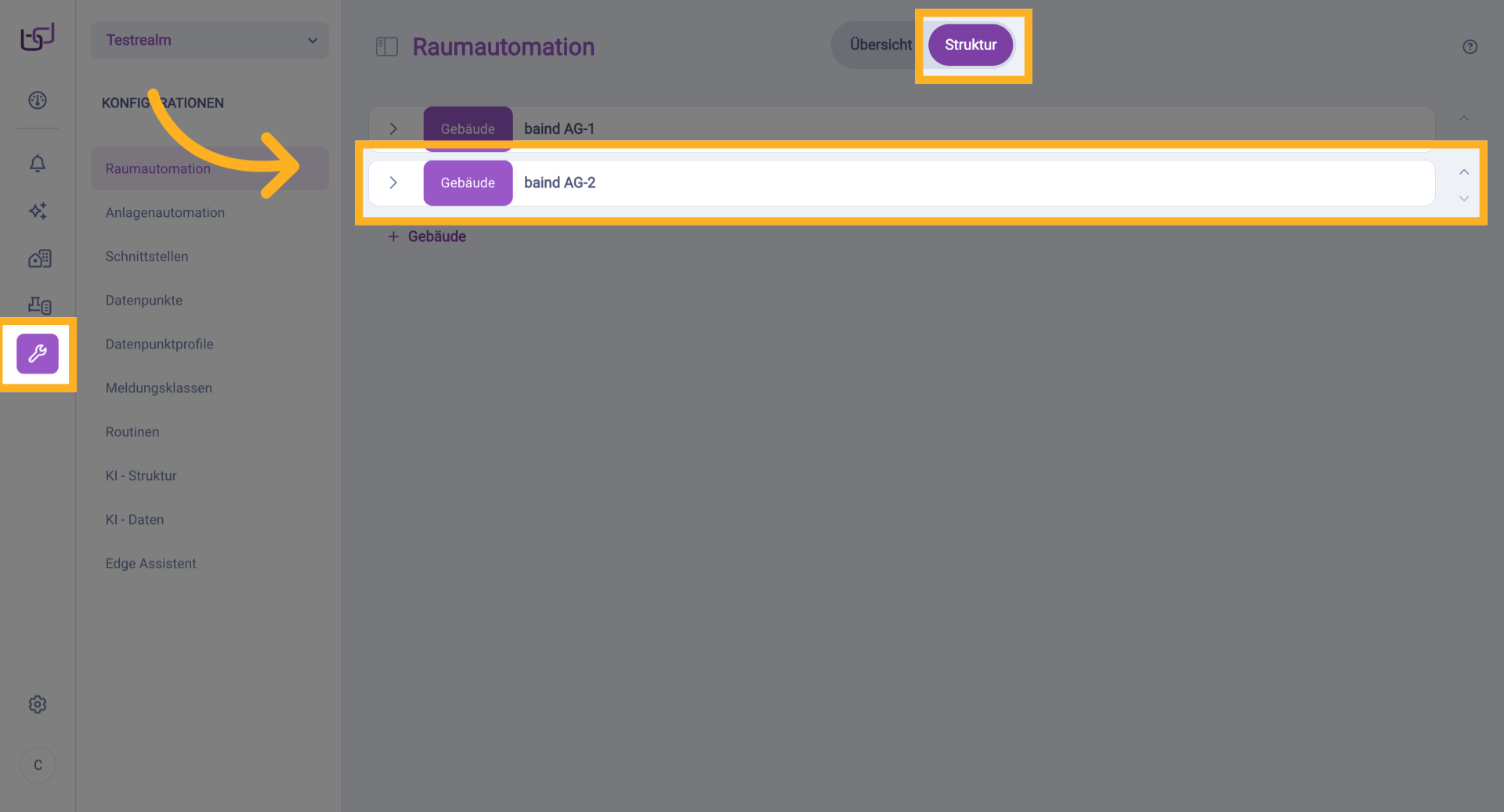Viewport: 1504px width, 812px height.
Task: Click the dashboard gauge icon in sidebar
Action: 38,100
